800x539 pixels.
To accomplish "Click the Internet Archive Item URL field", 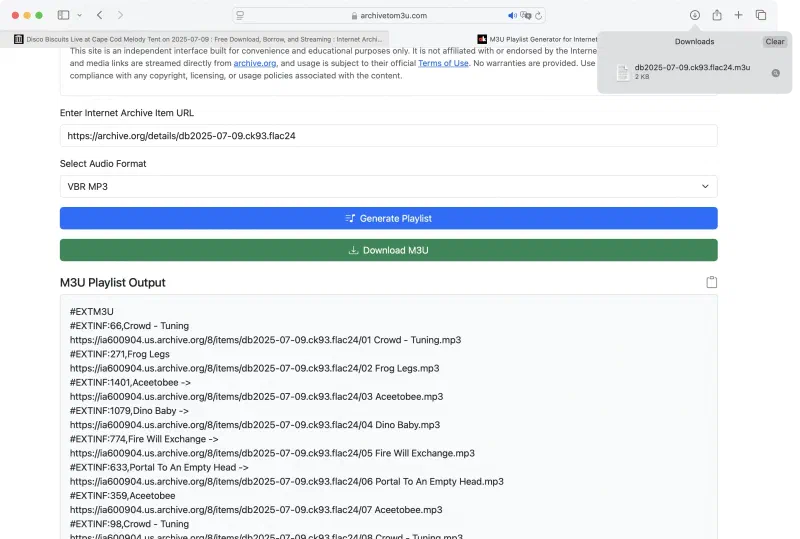I will (x=388, y=136).
